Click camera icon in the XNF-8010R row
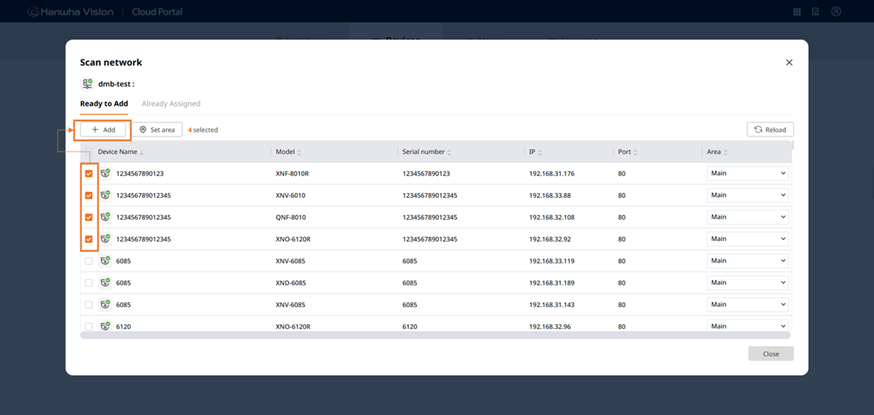874x415 pixels. tap(105, 174)
